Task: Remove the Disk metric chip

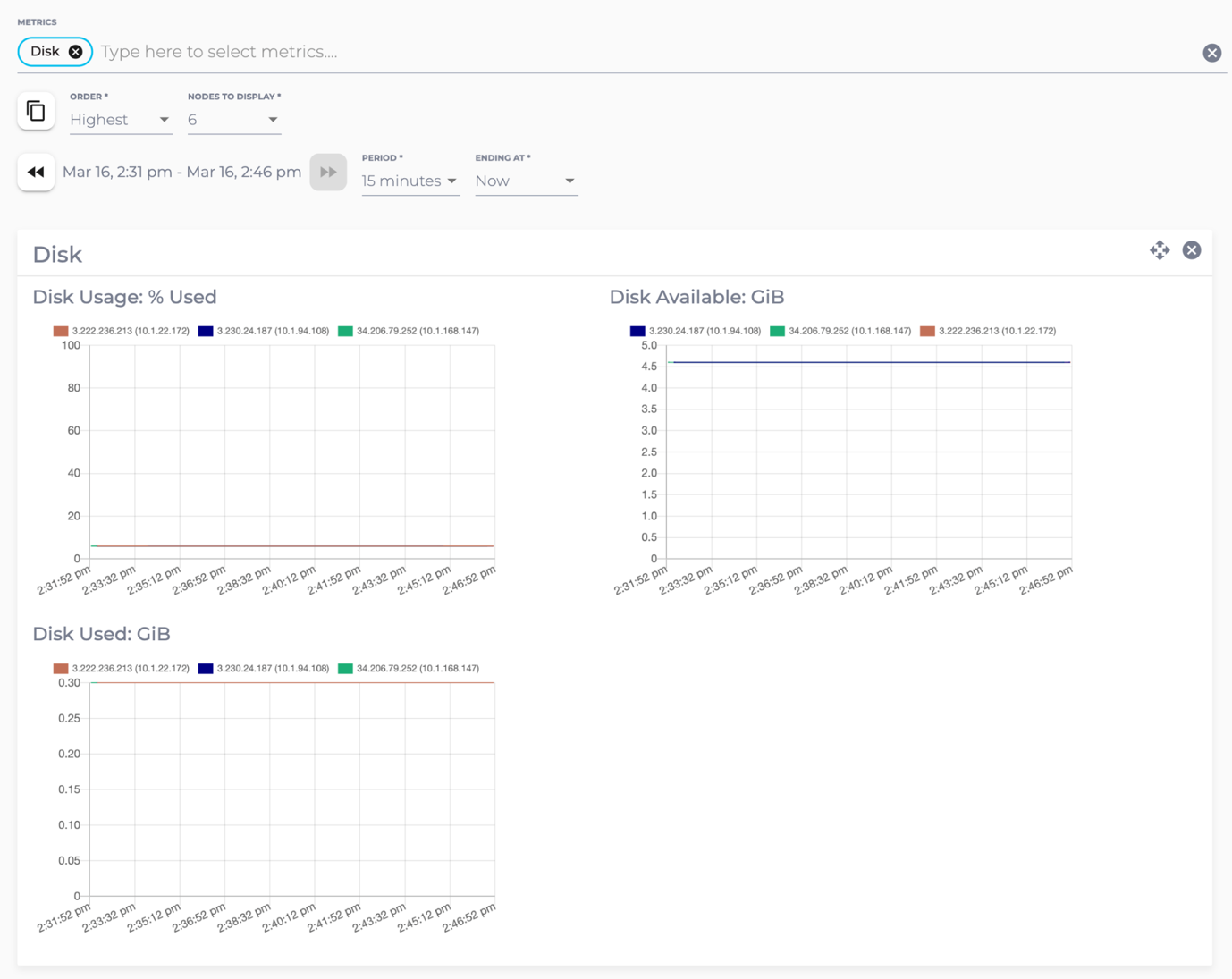Action: click(76, 52)
